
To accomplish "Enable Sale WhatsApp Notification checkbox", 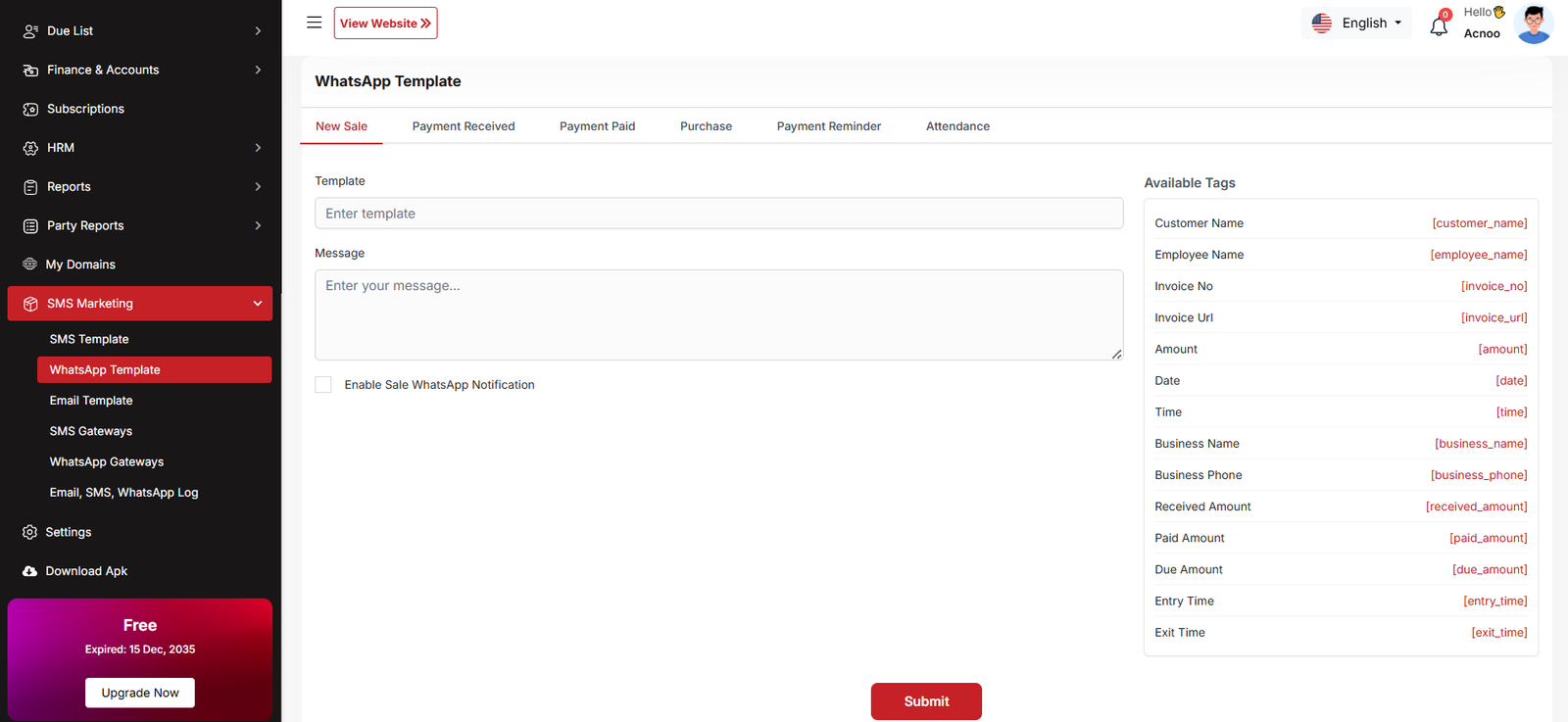I will click(323, 385).
